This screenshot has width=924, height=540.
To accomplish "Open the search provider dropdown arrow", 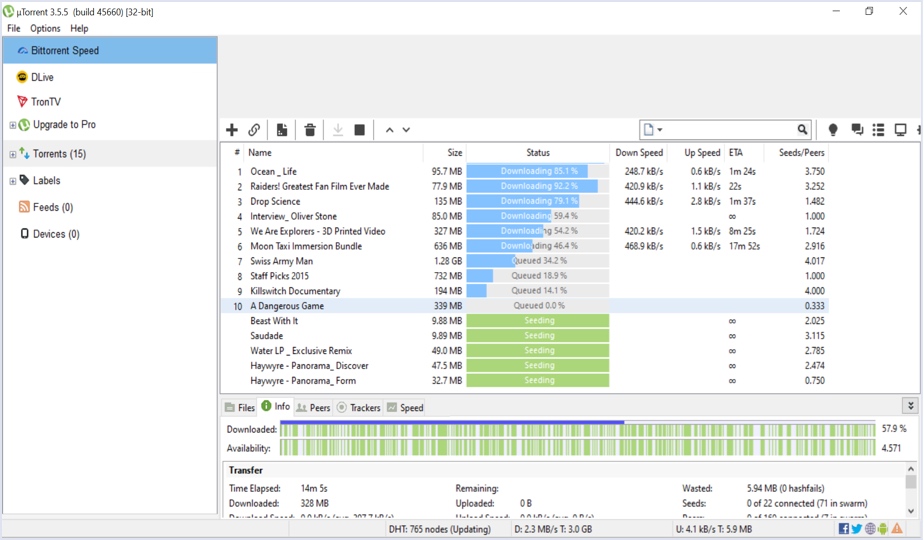I will coord(660,130).
